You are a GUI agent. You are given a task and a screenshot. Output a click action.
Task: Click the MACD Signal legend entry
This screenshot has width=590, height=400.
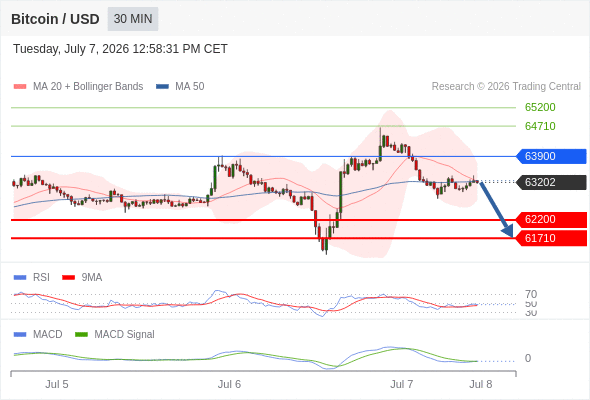pyautogui.click(x=115, y=334)
